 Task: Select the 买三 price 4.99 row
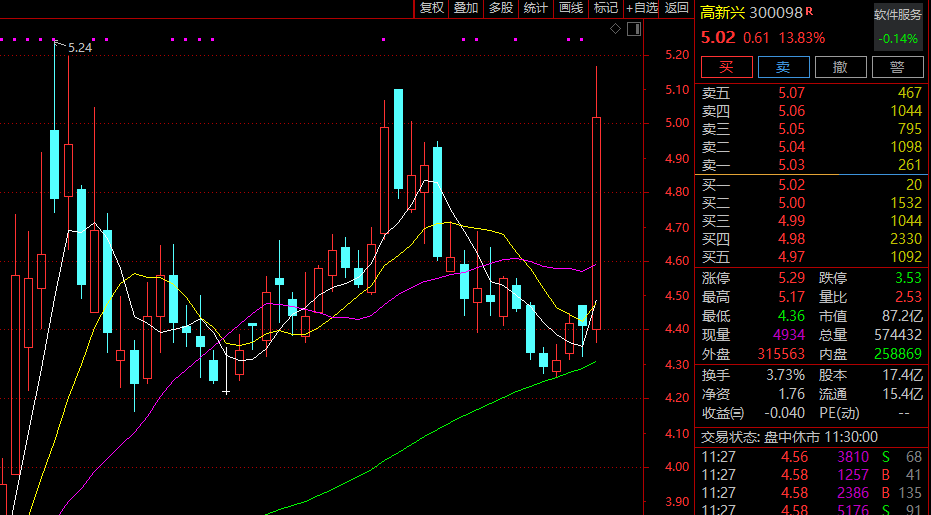(812, 221)
